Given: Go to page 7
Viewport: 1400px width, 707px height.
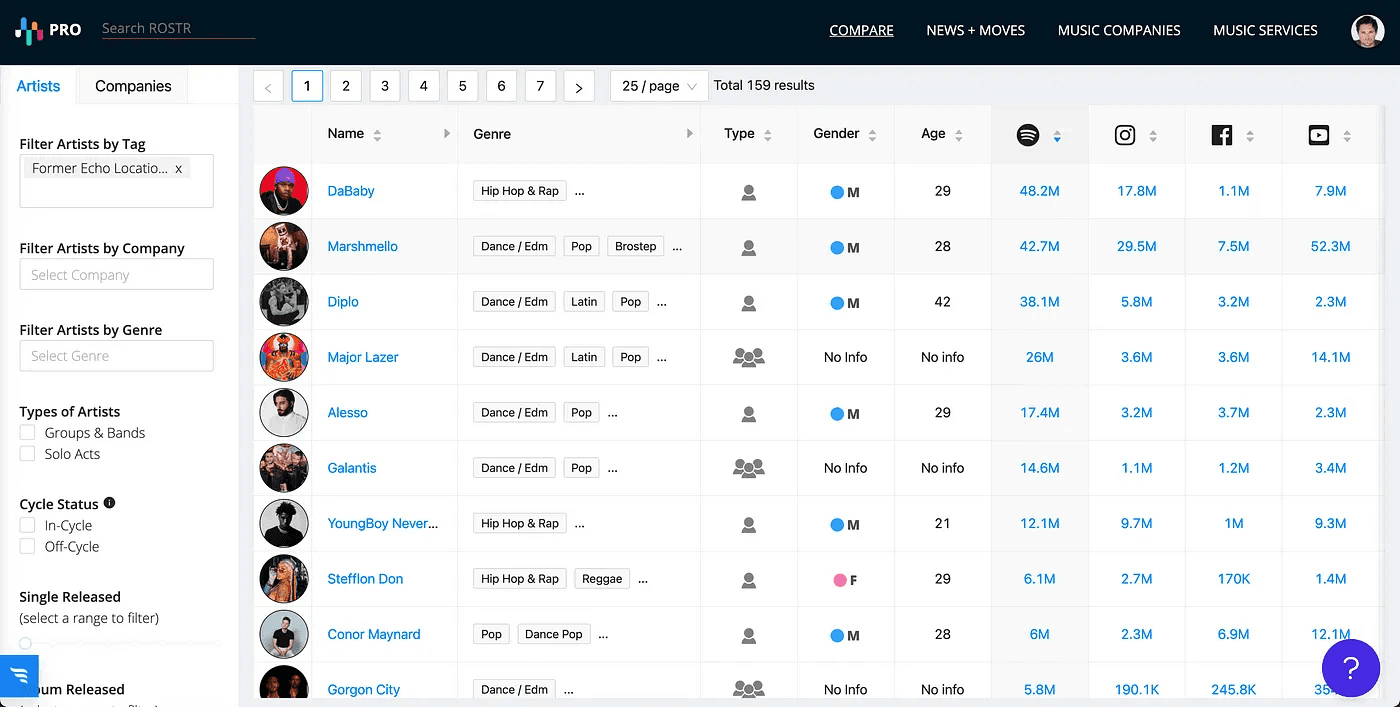Looking at the screenshot, I should click(540, 86).
